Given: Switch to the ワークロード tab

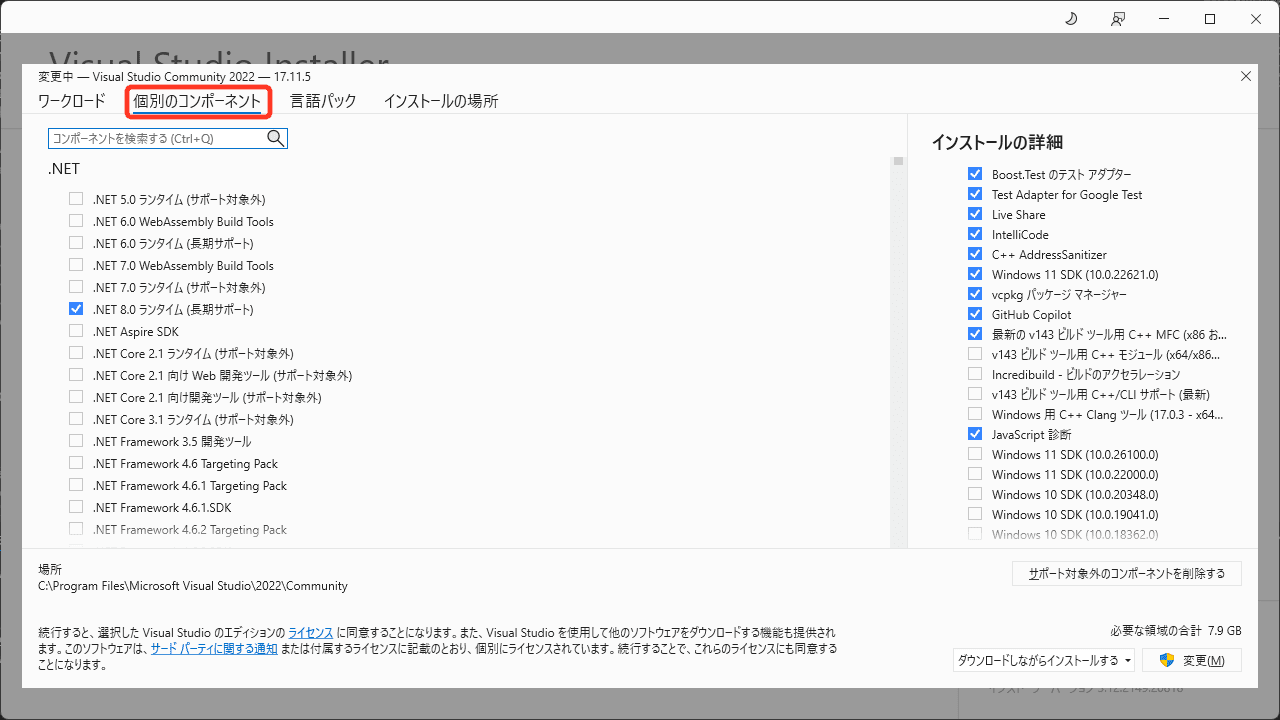Looking at the screenshot, I should click(73, 100).
